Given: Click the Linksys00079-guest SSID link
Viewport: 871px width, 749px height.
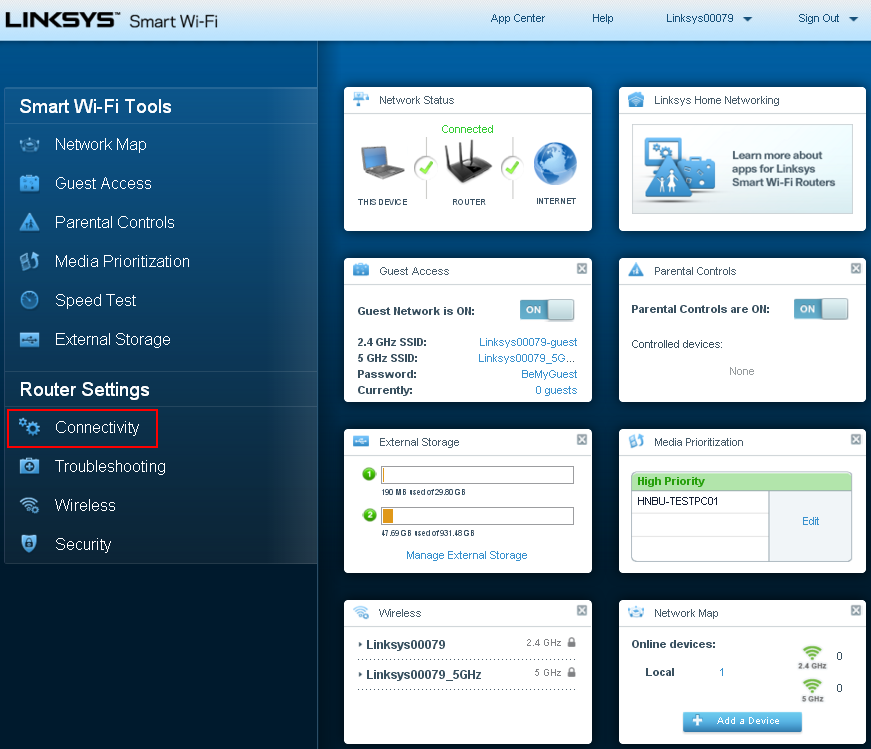Looking at the screenshot, I should tap(528, 342).
